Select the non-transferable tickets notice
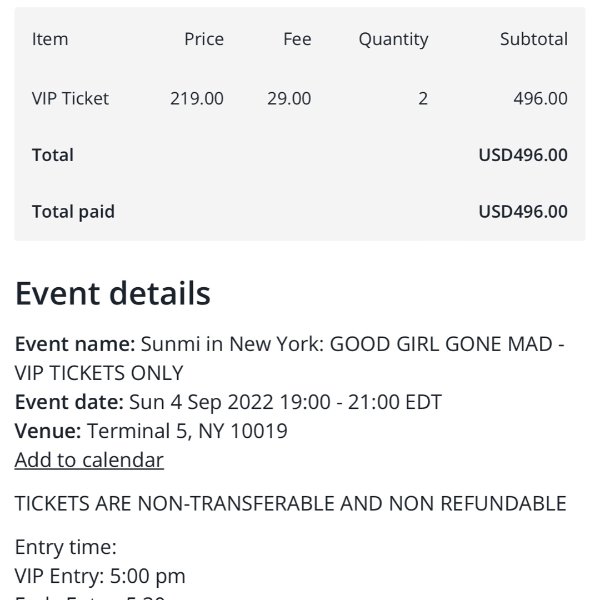Screen dimensions: 600x600 [x=290, y=503]
